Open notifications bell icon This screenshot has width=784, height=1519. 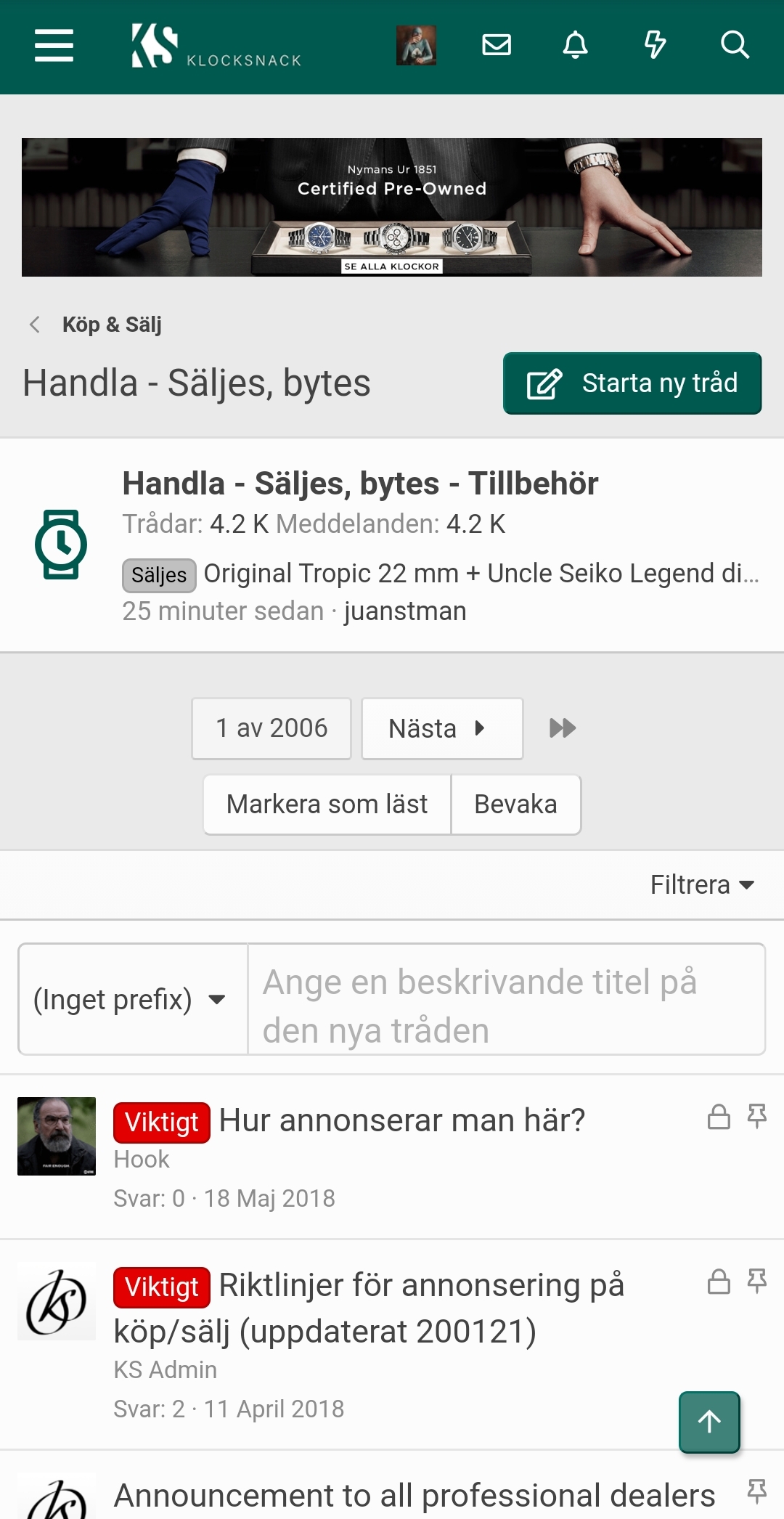click(x=576, y=46)
